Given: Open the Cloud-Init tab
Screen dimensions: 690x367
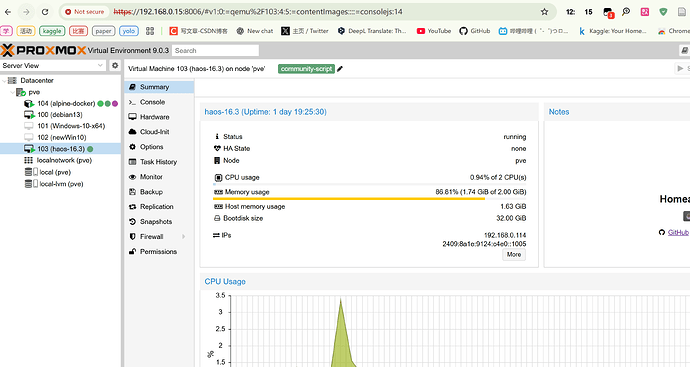Looking at the screenshot, I should click(x=159, y=132).
